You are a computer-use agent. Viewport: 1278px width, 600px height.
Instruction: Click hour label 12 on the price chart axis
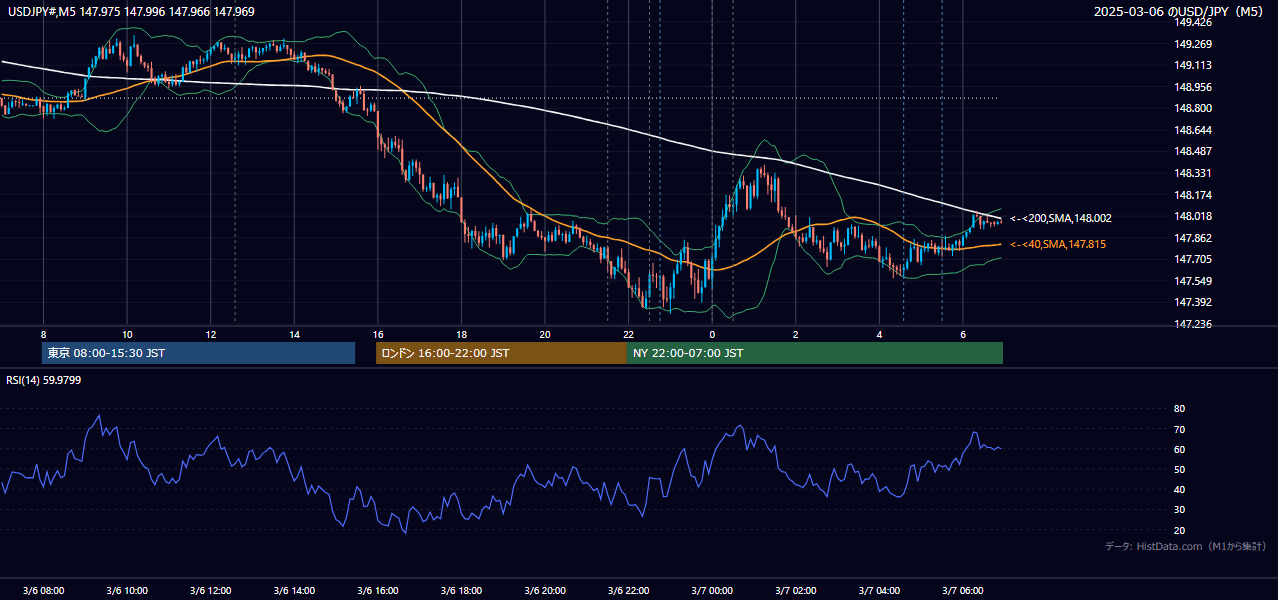(x=211, y=334)
